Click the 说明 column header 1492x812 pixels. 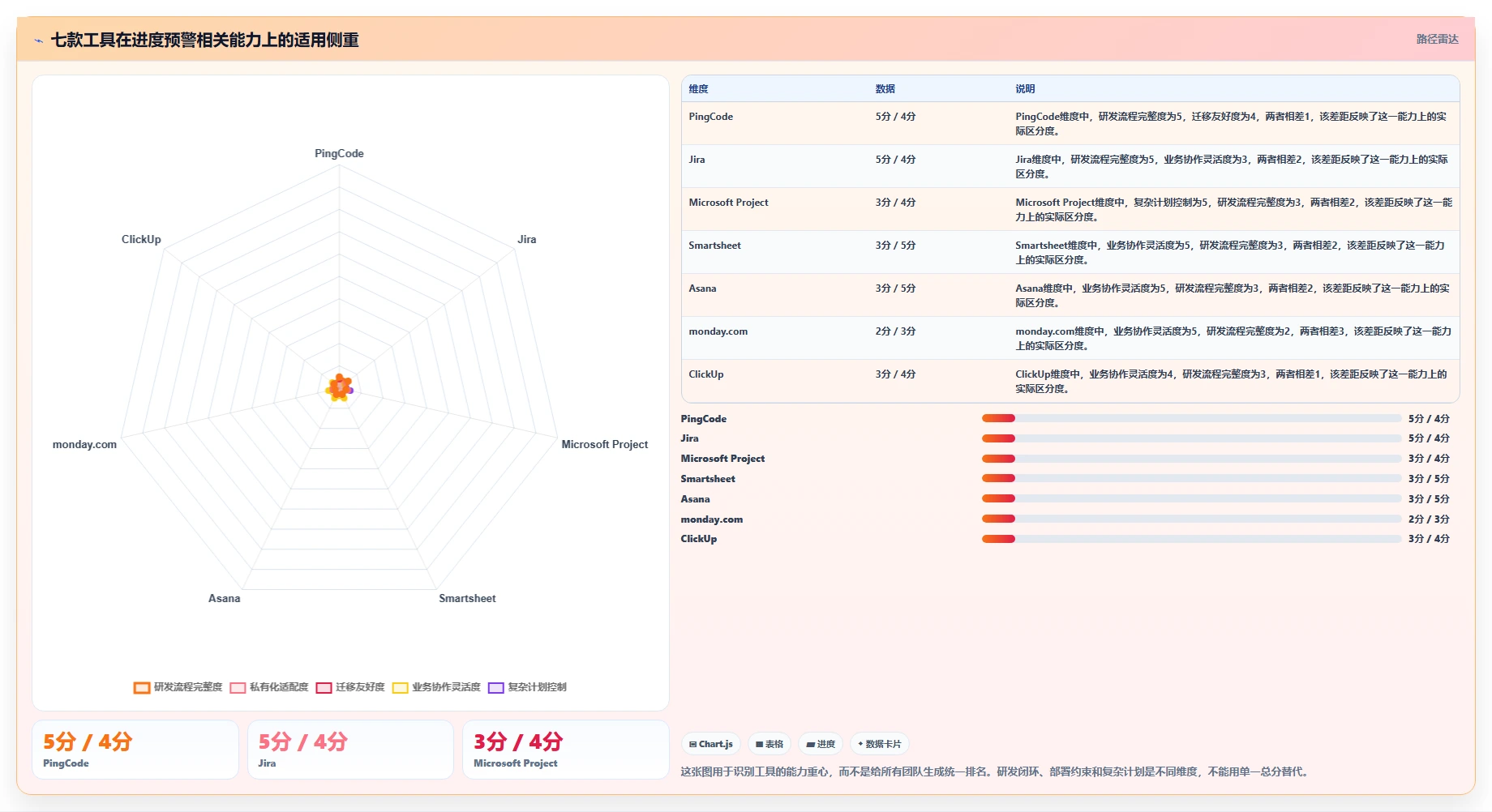[1025, 89]
